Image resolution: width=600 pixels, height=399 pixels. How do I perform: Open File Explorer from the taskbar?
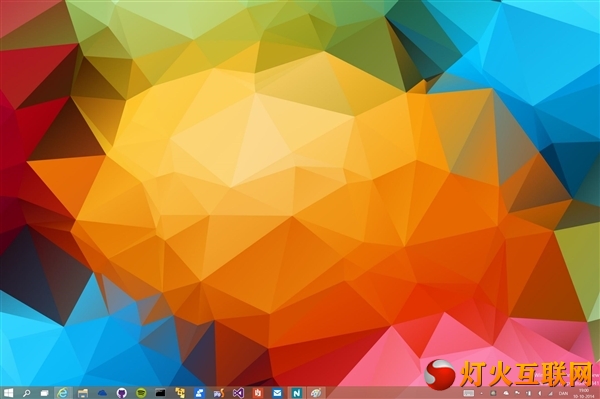tap(83, 393)
